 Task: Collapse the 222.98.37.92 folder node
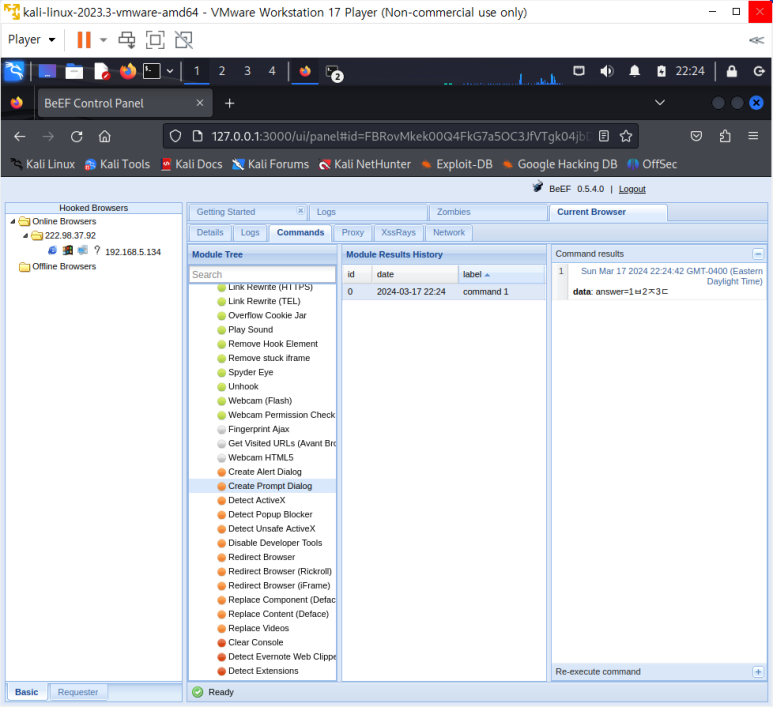coord(25,236)
